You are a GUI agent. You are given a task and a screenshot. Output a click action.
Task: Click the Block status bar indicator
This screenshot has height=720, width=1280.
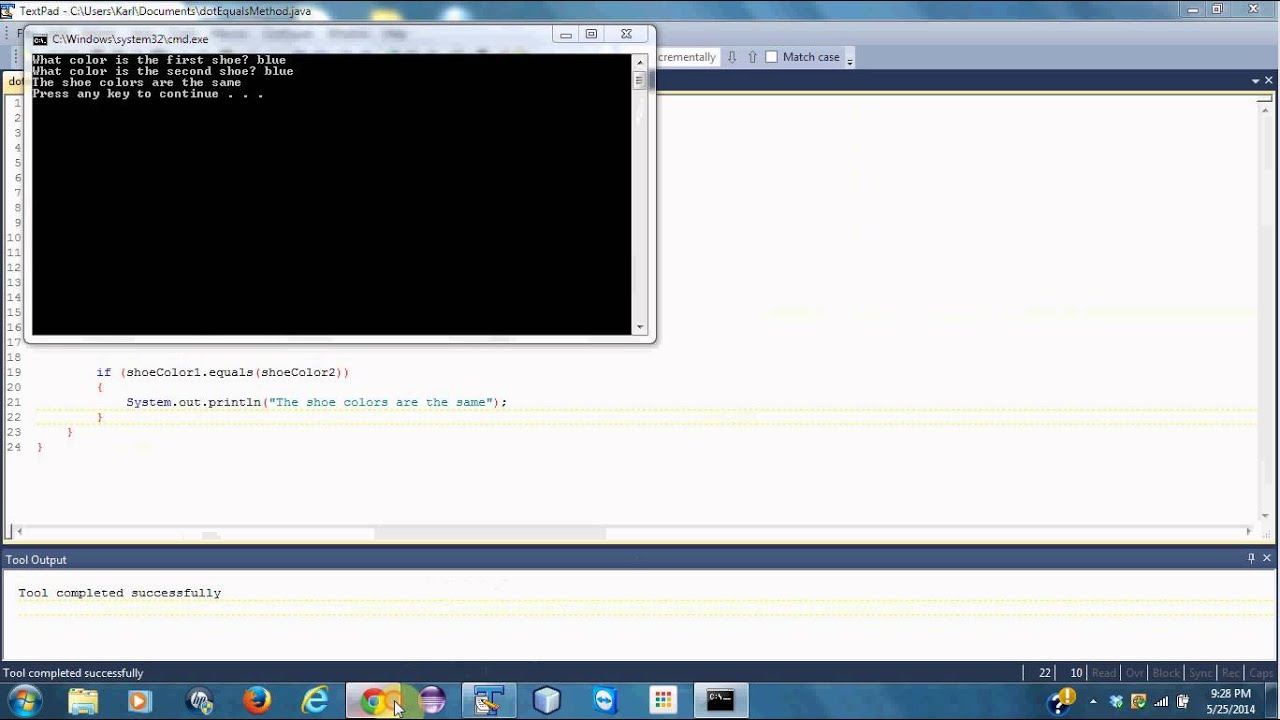[x=1167, y=673]
